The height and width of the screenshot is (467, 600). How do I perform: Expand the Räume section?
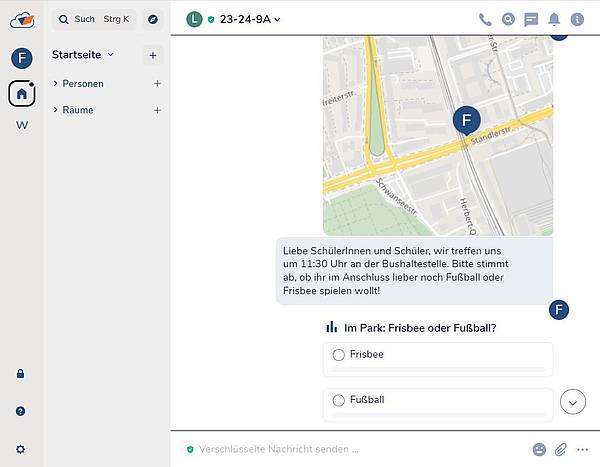tap(56, 110)
